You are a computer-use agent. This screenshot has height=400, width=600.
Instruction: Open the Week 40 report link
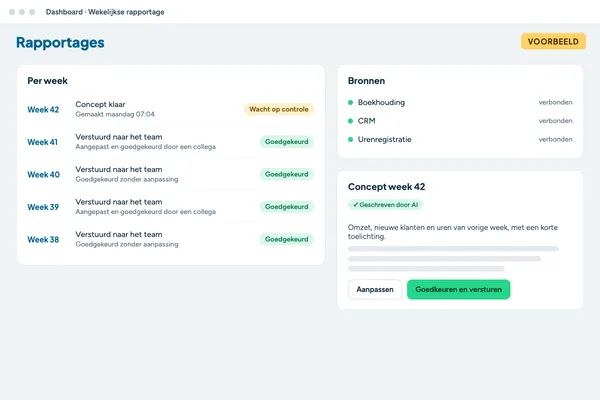[44, 175]
